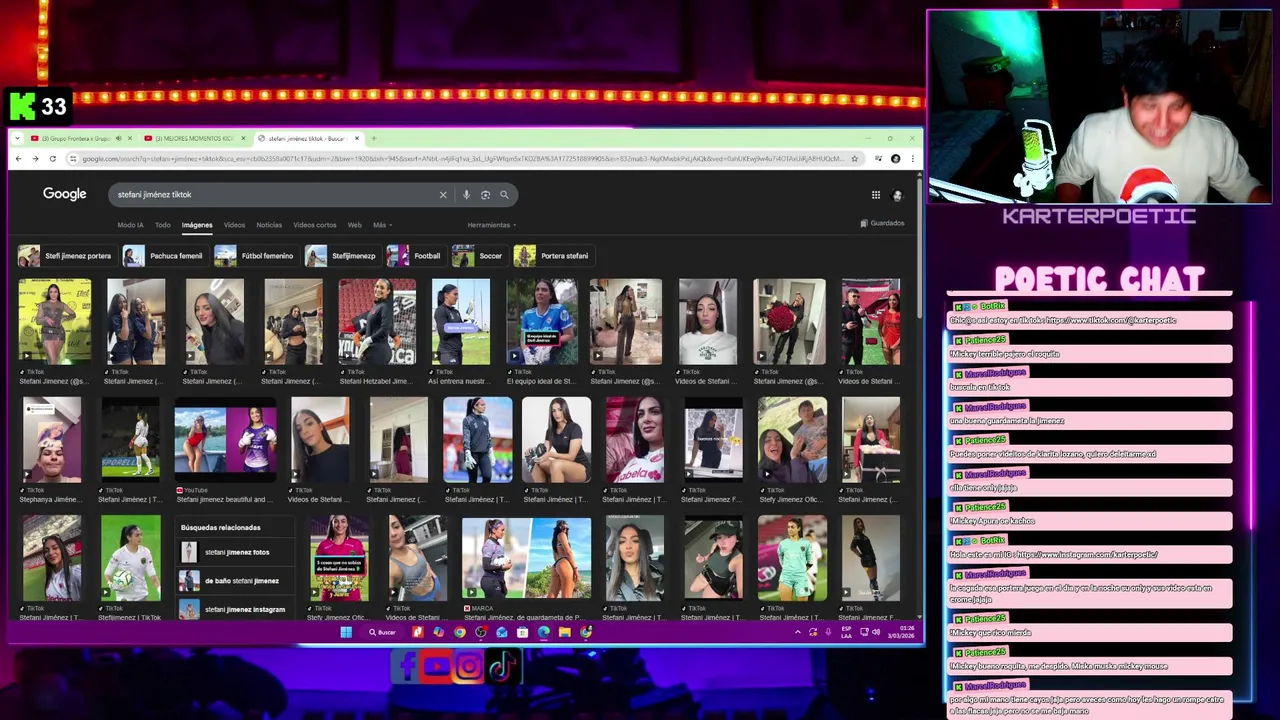Expand the Más search filter dropdown

pyautogui.click(x=382, y=225)
